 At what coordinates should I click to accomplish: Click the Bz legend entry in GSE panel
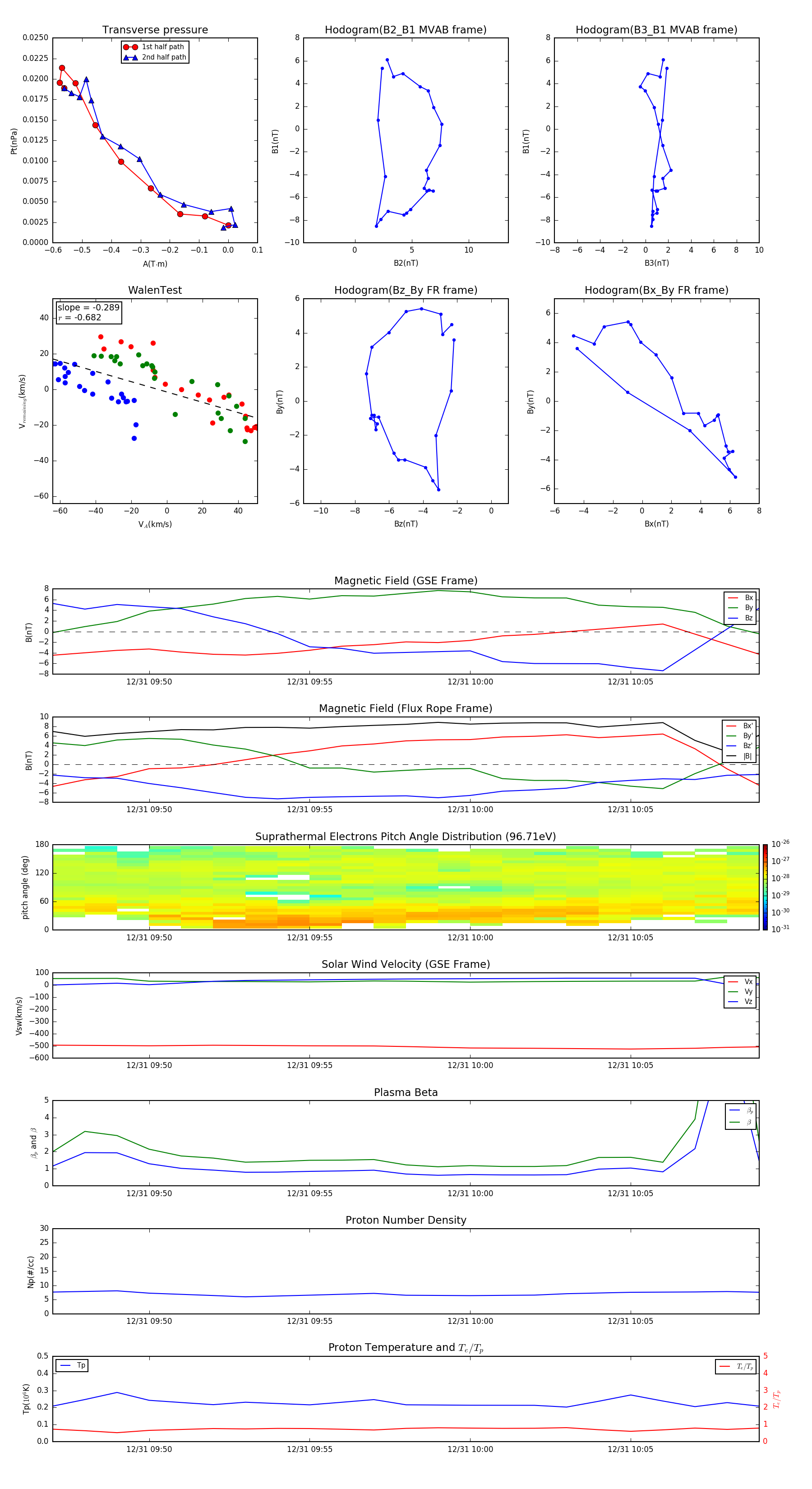point(741,618)
